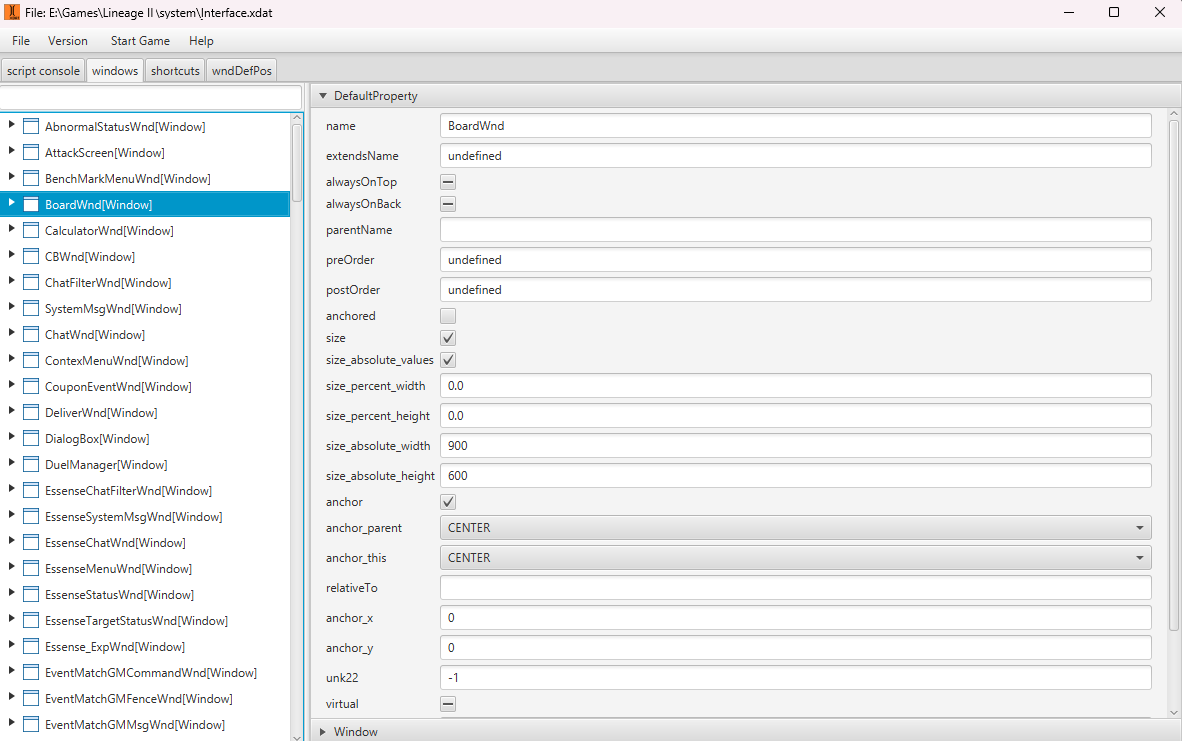
Task: Click the window icon beside EssenseChatWnd
Action: tap(31, 543)
